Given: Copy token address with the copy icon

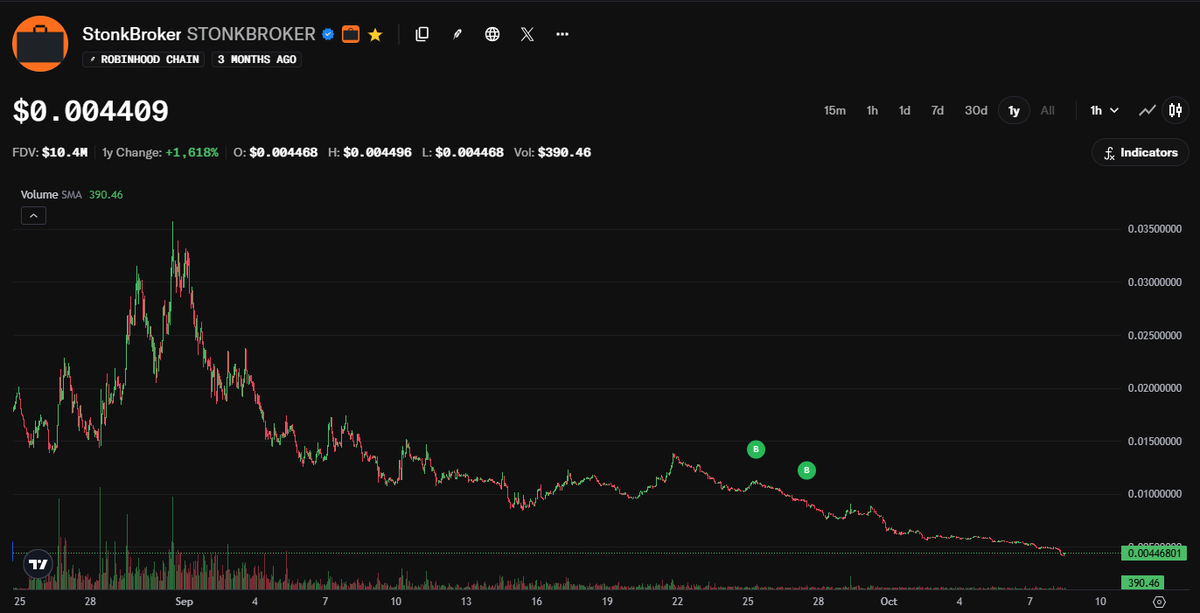Looking at the screenshot, I should 422,34.
